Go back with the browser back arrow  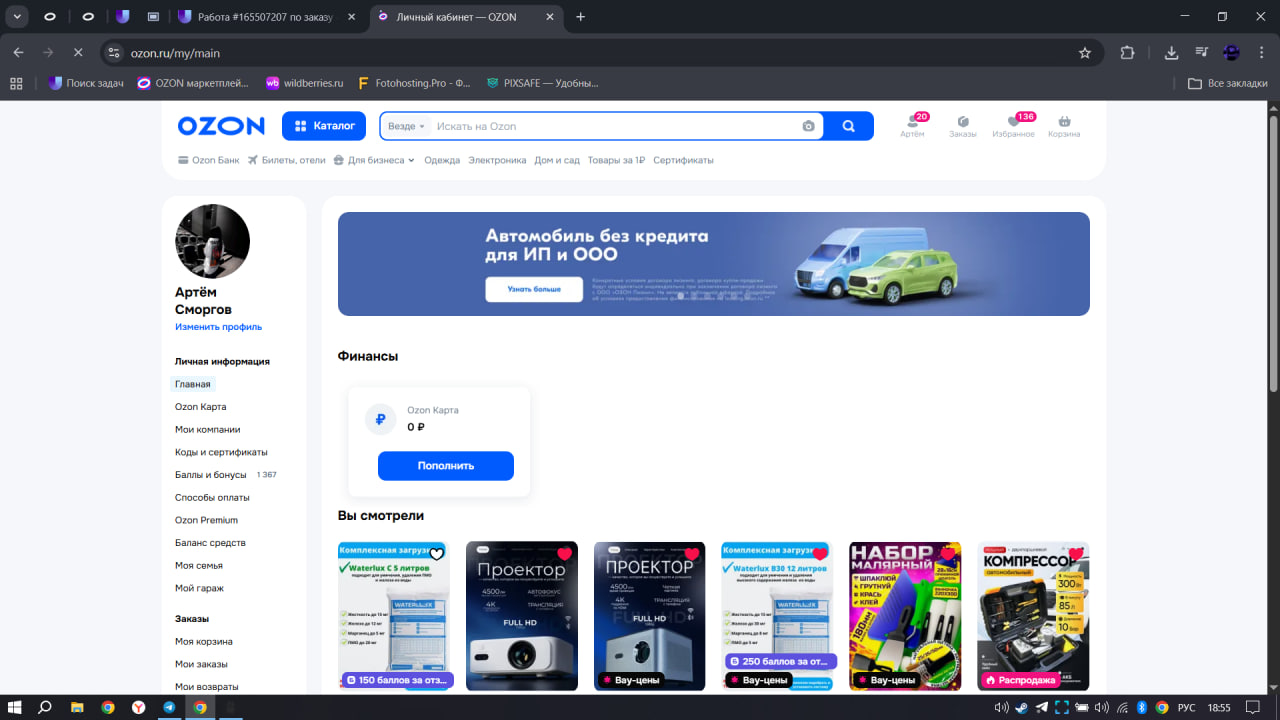tap(18, 53)
